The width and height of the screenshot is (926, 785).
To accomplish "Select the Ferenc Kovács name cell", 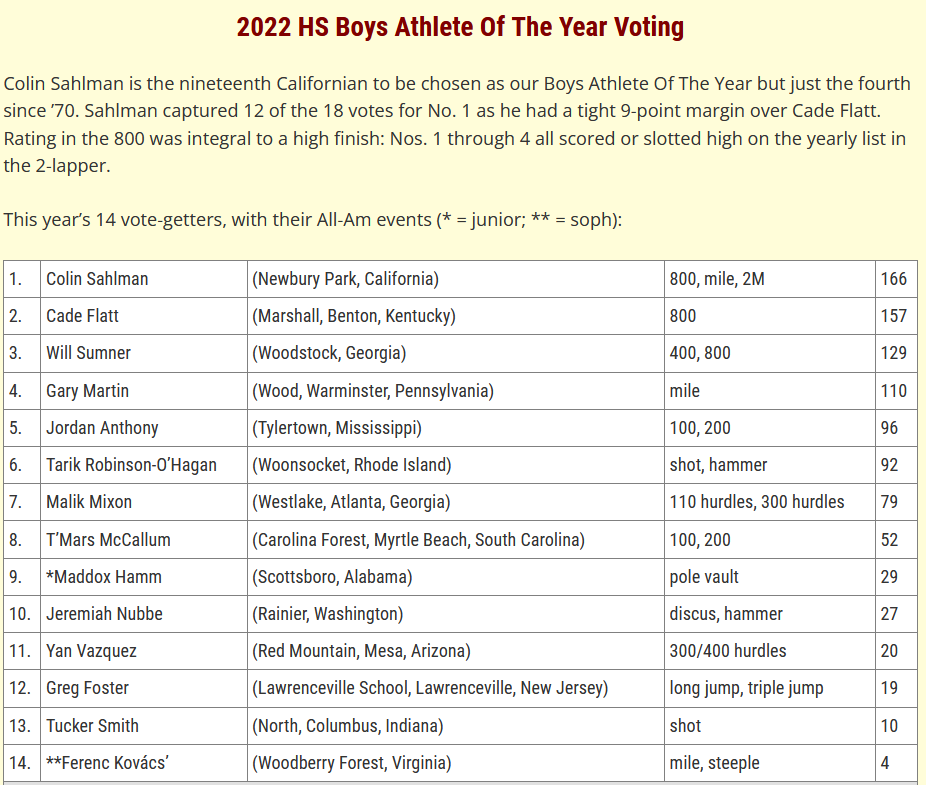I will click(144, 763).
